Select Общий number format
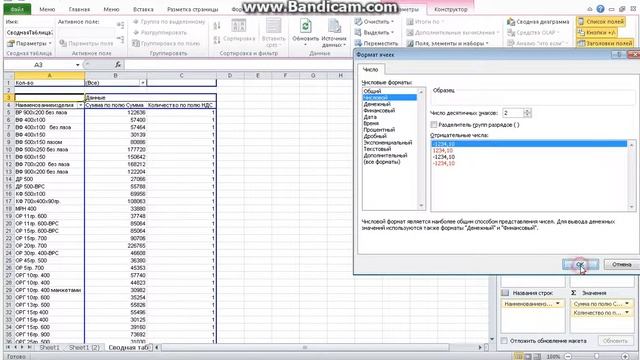 point(372,91)
